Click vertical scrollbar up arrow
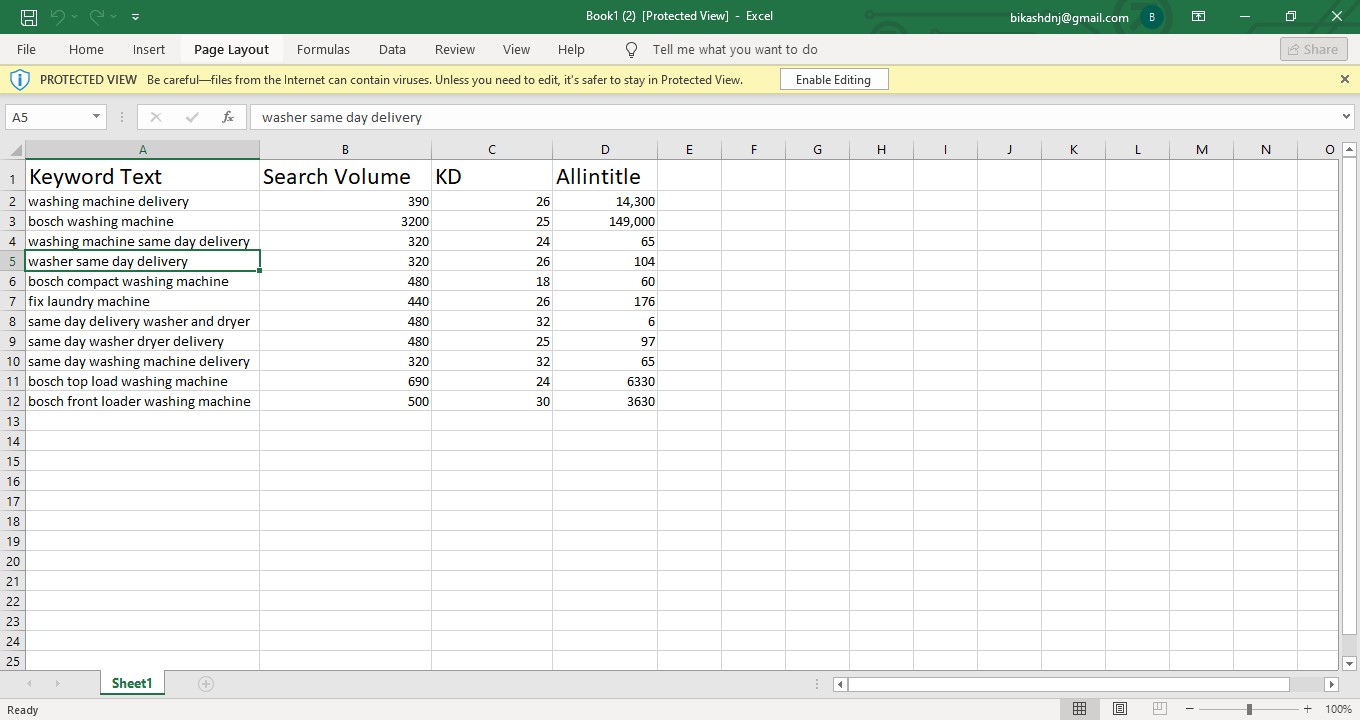1360x720 pixels. [x=1348, y=150]
